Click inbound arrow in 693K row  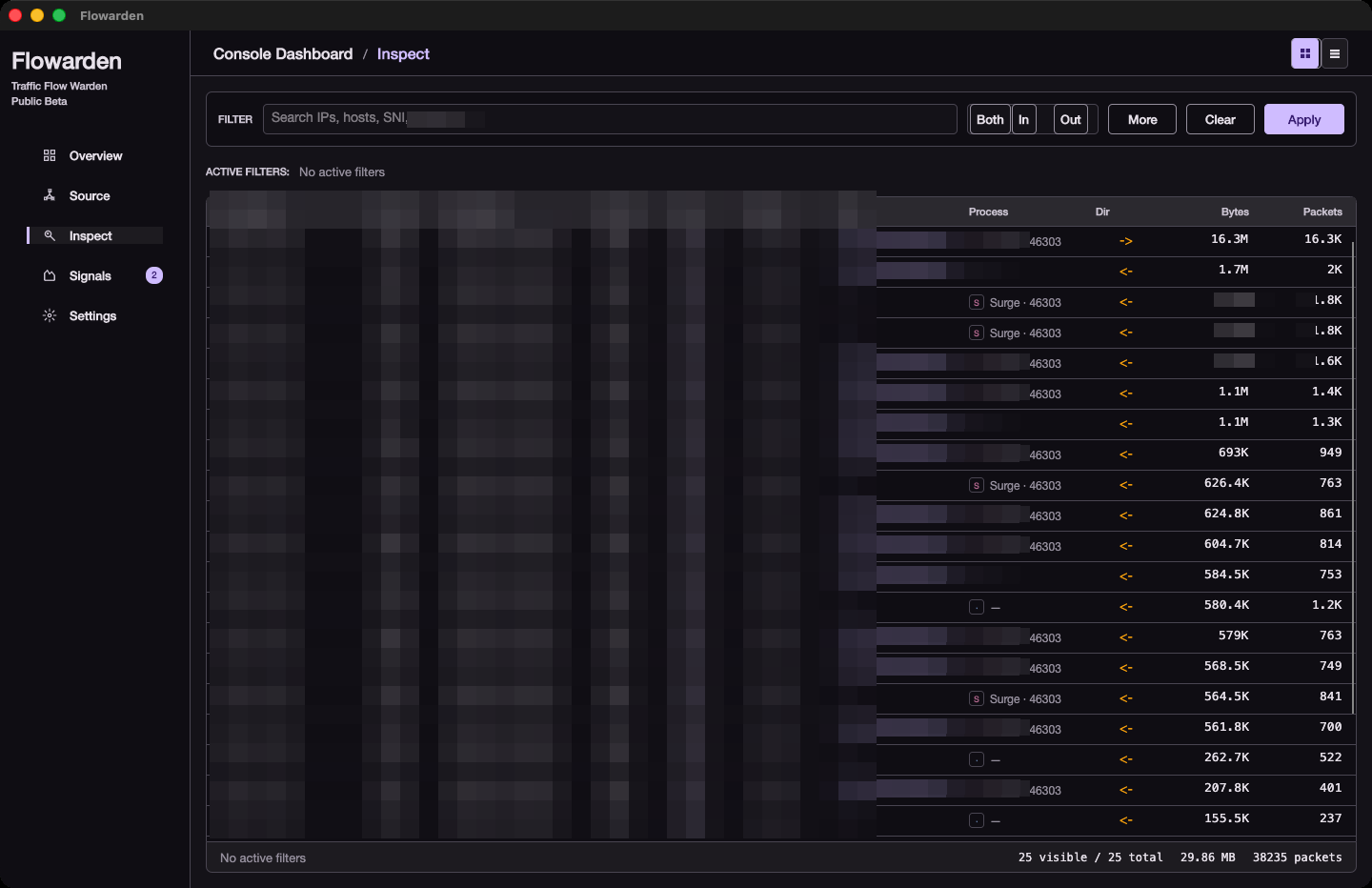tap(1126, 454)
